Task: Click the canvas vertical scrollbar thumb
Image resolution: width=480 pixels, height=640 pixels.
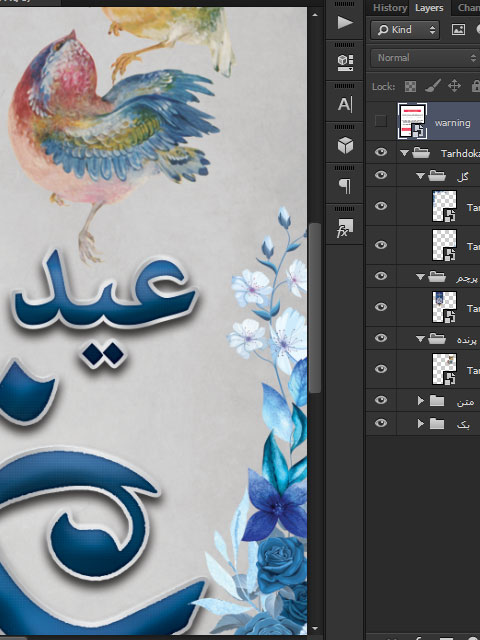Action: click(x=315, y=308)
